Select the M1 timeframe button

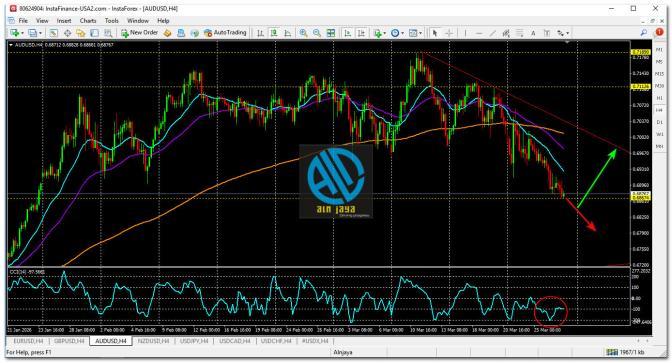click(x=660, y=50)
